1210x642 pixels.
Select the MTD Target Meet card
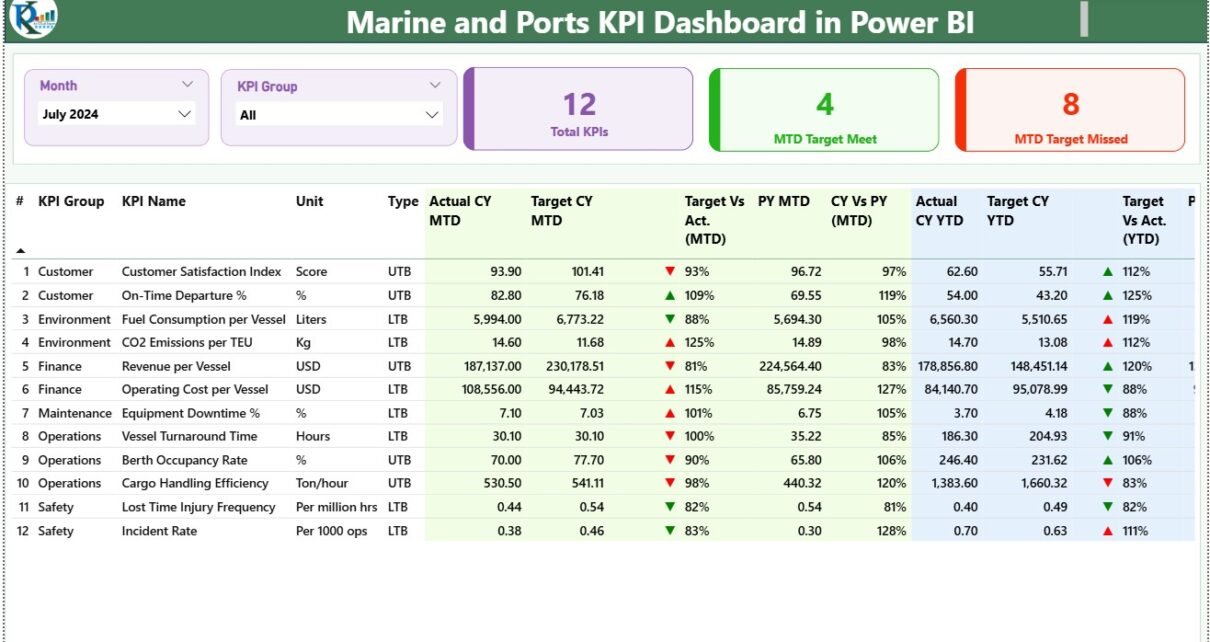pyautogui.click(x=824, y=110)
